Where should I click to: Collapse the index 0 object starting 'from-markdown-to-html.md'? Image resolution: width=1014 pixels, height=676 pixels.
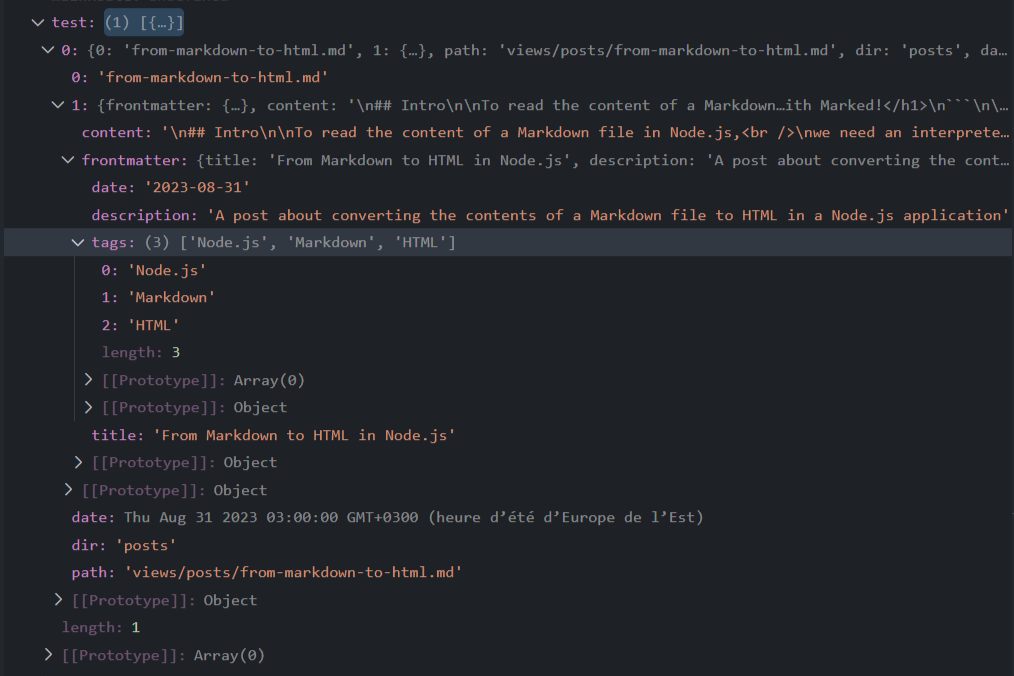pos(48,50)
